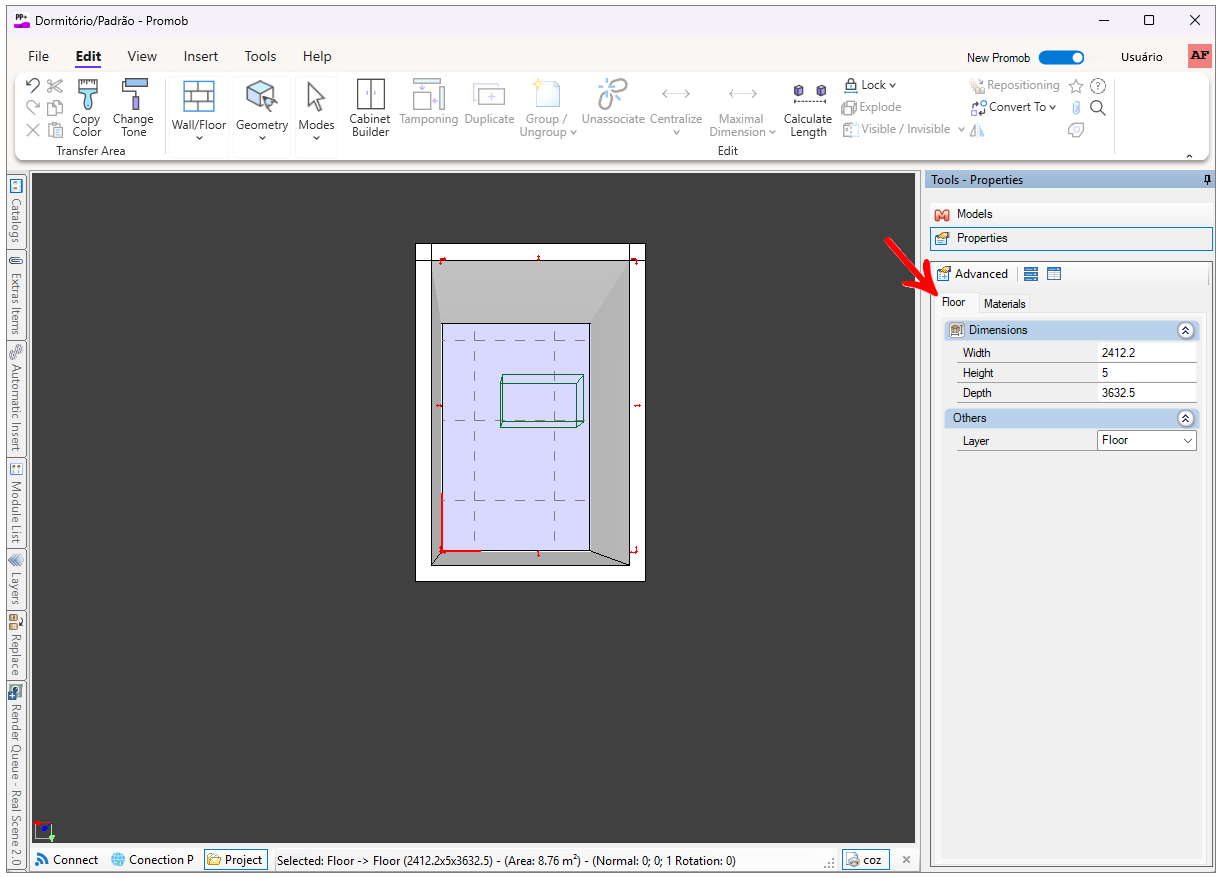
Task: Click the Connect button in status bar
Action: (66, 860)
